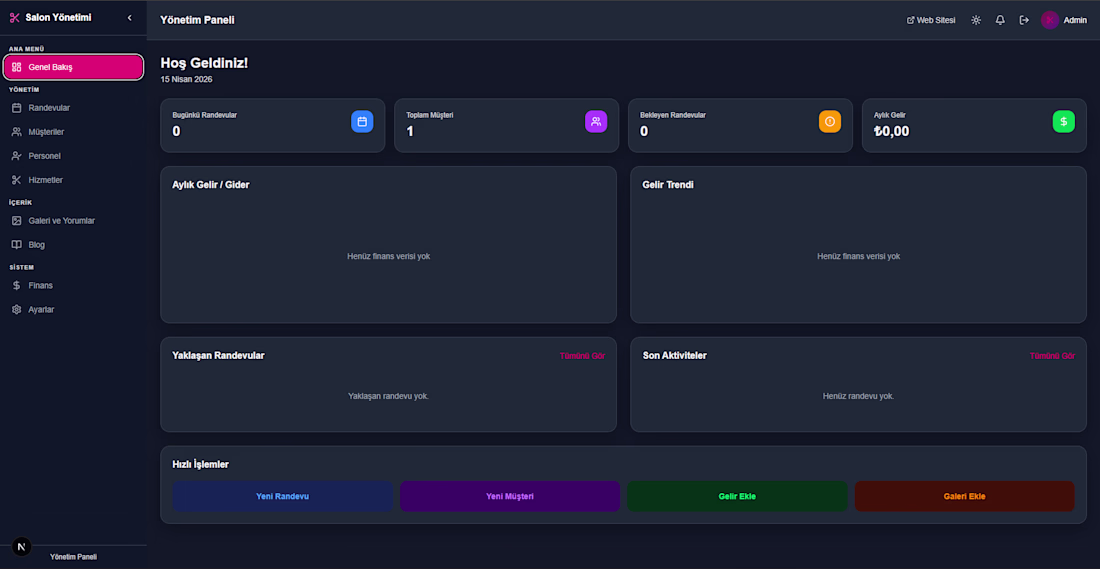
Task: Click the Admin username label
Action: point(1075,20)
